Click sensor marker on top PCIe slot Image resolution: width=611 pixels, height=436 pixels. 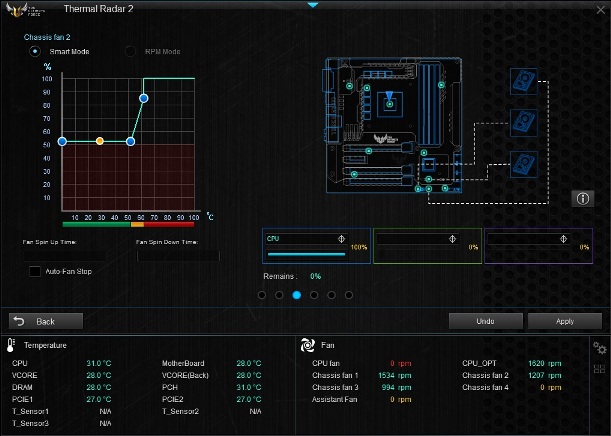click(369, 151)
